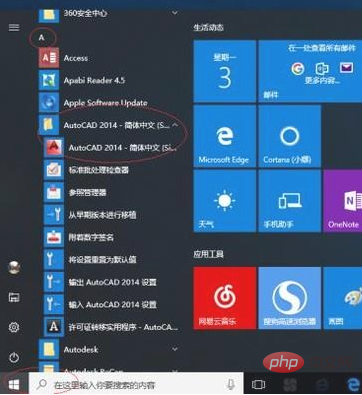Viewport: 362px width, 395px height.
Task: Click Apple Software Update text label
Action: [106, 103]
